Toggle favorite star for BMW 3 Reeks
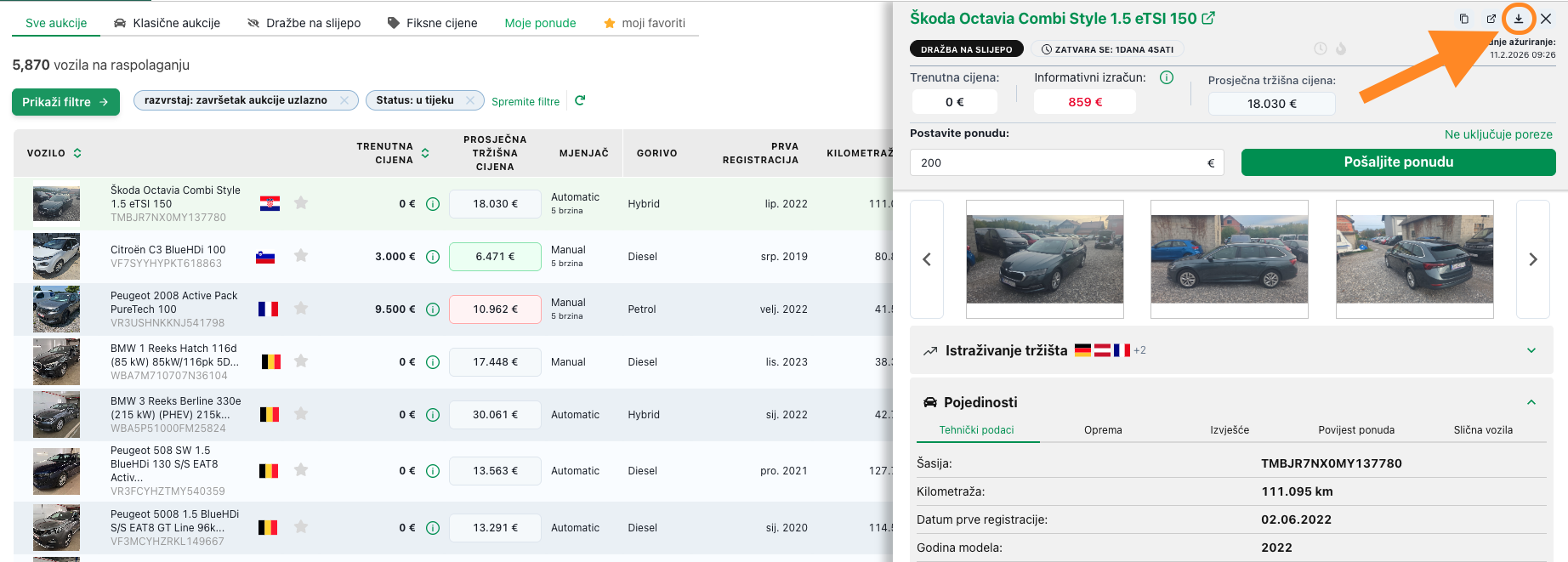 point(301,414)
